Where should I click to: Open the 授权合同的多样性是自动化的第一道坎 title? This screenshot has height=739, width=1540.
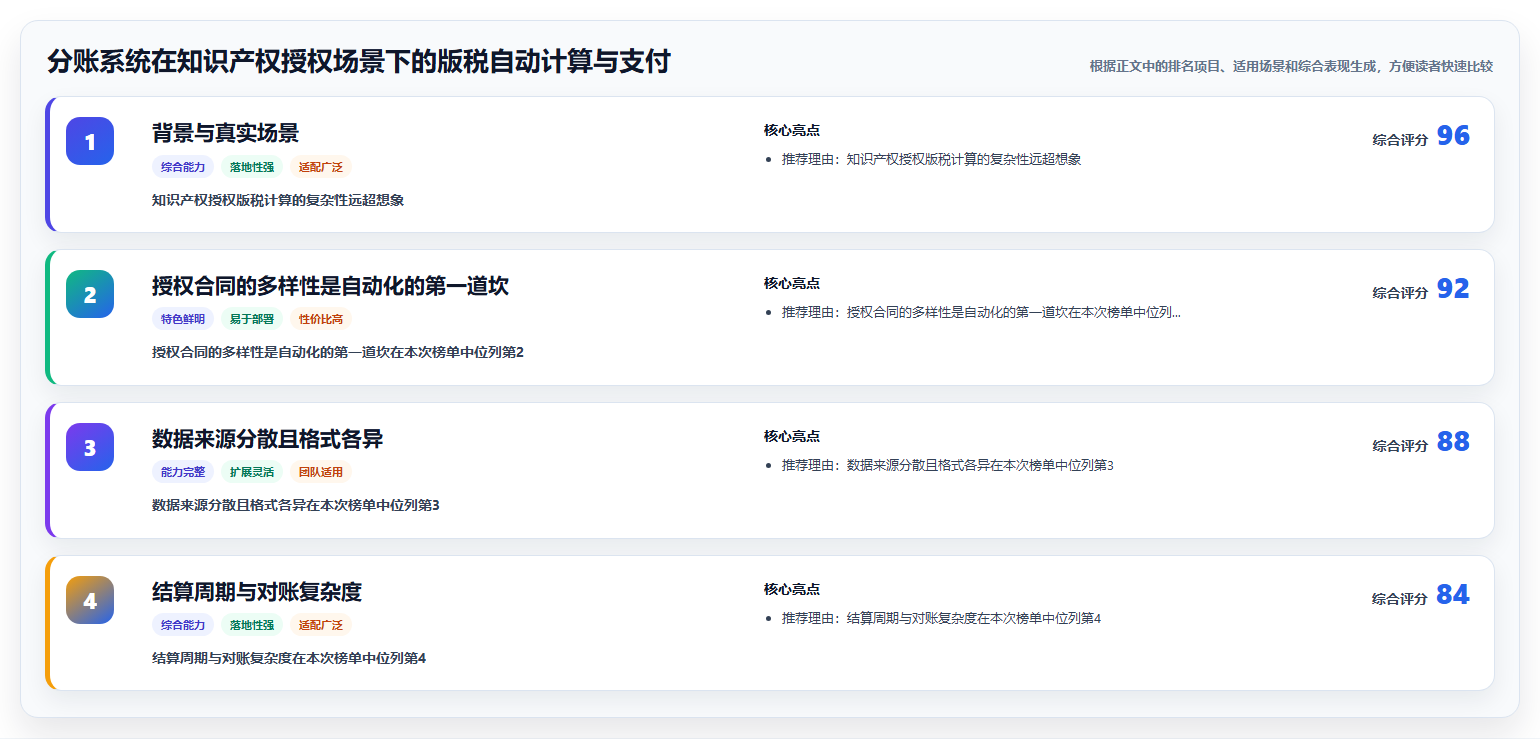pyautogui.click(x=330, y=286)
